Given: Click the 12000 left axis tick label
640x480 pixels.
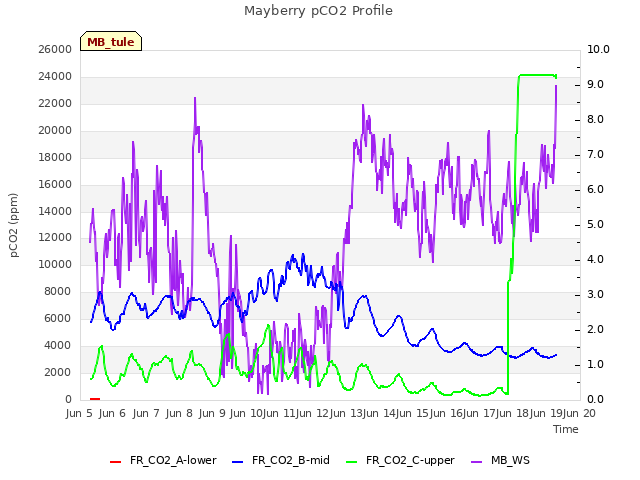Looking at the screenshot, I should 55,237.
